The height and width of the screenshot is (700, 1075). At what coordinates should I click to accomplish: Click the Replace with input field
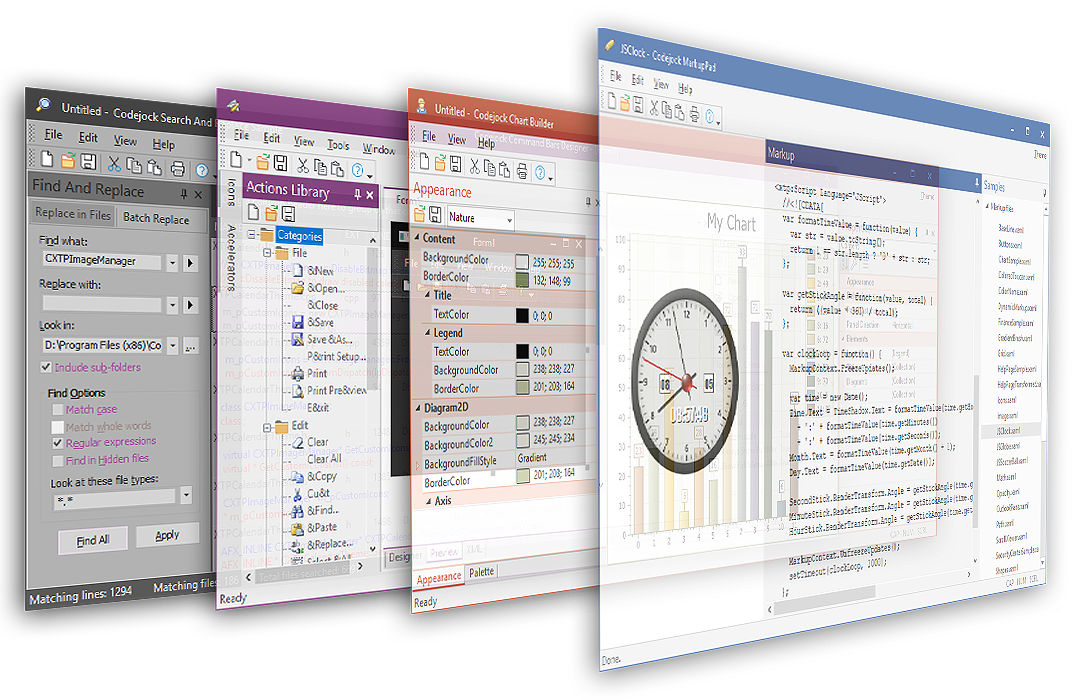(x=103, y=303)
